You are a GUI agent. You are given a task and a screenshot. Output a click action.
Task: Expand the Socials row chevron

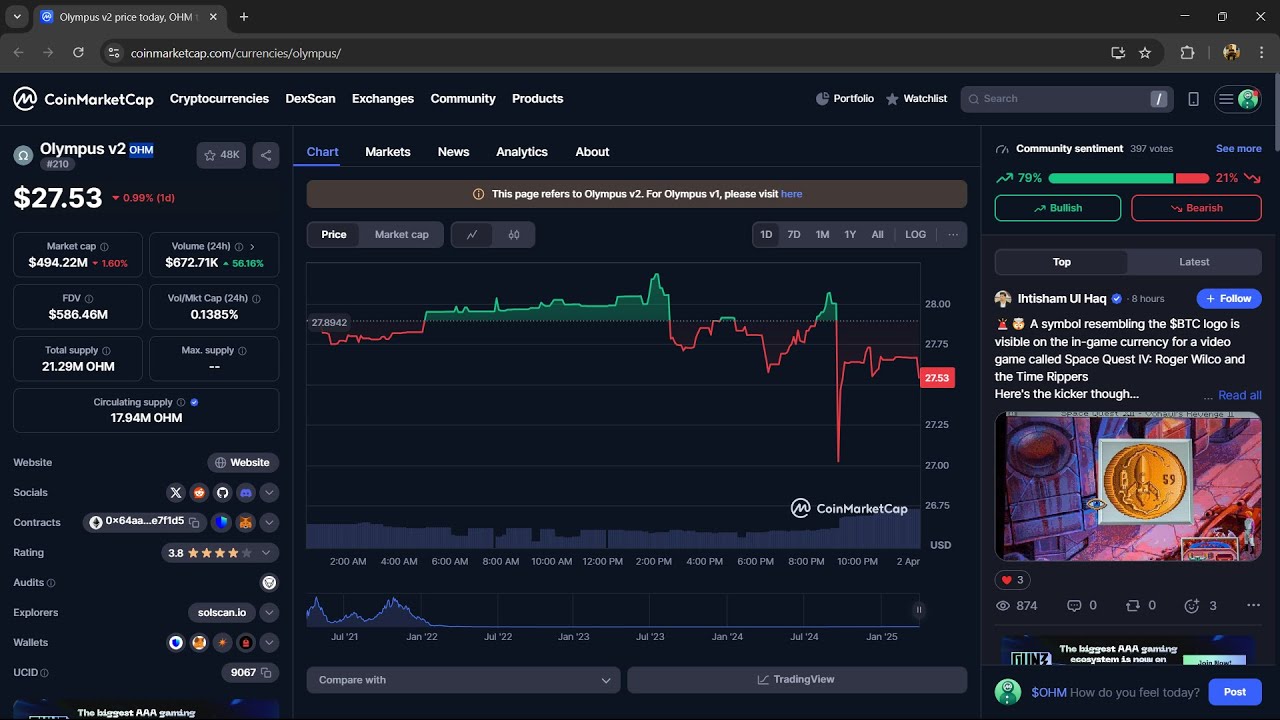tap(269, 492)
